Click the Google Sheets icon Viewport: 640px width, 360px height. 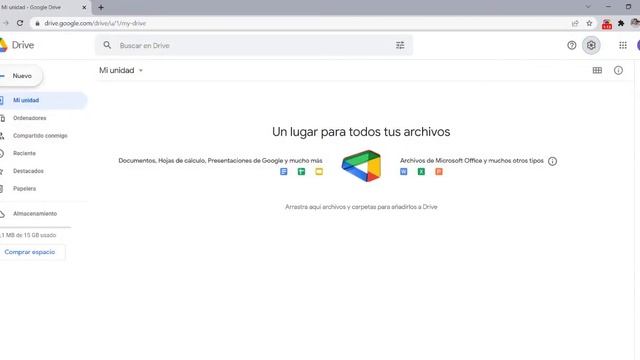tap(301, 171)
